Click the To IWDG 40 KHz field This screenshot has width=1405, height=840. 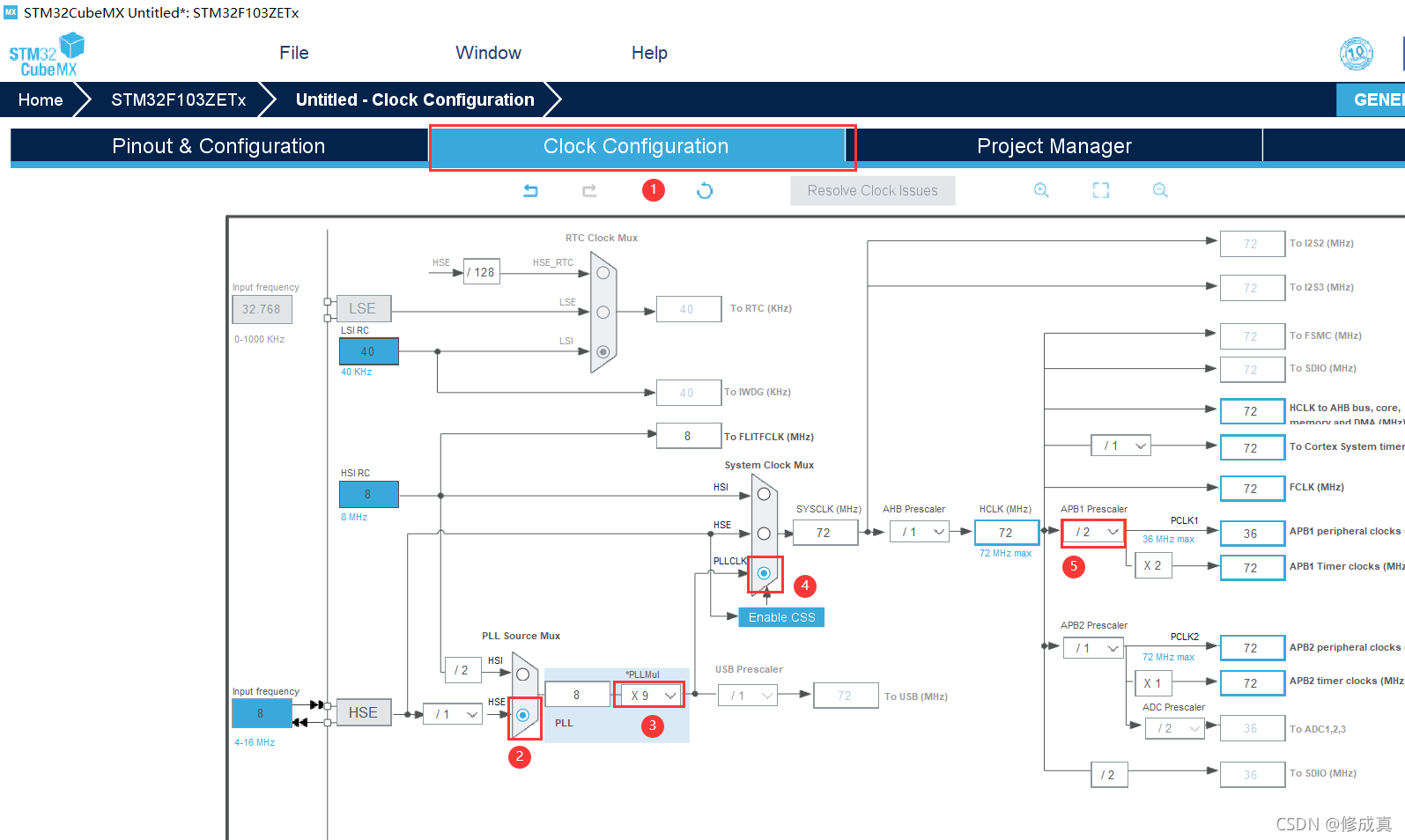pyautogui.click(x=689, y=393)
